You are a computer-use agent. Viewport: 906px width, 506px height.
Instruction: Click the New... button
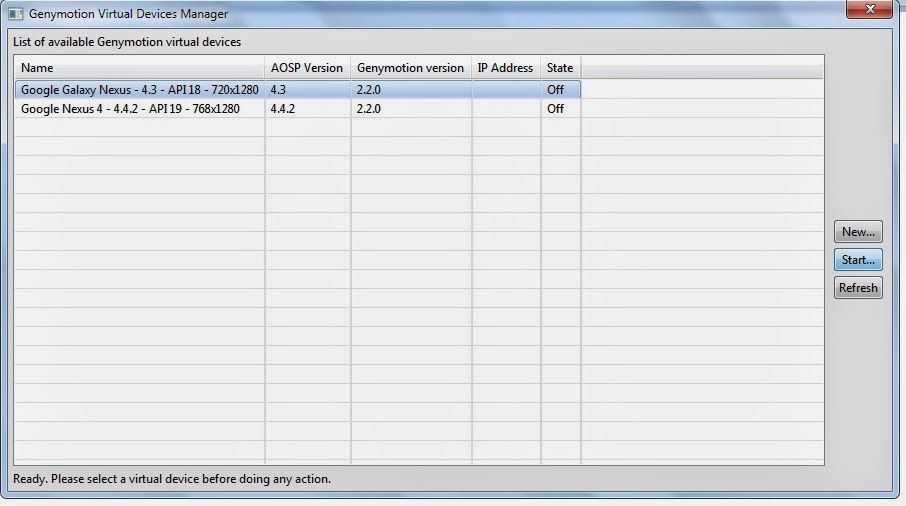coord(858,232)
